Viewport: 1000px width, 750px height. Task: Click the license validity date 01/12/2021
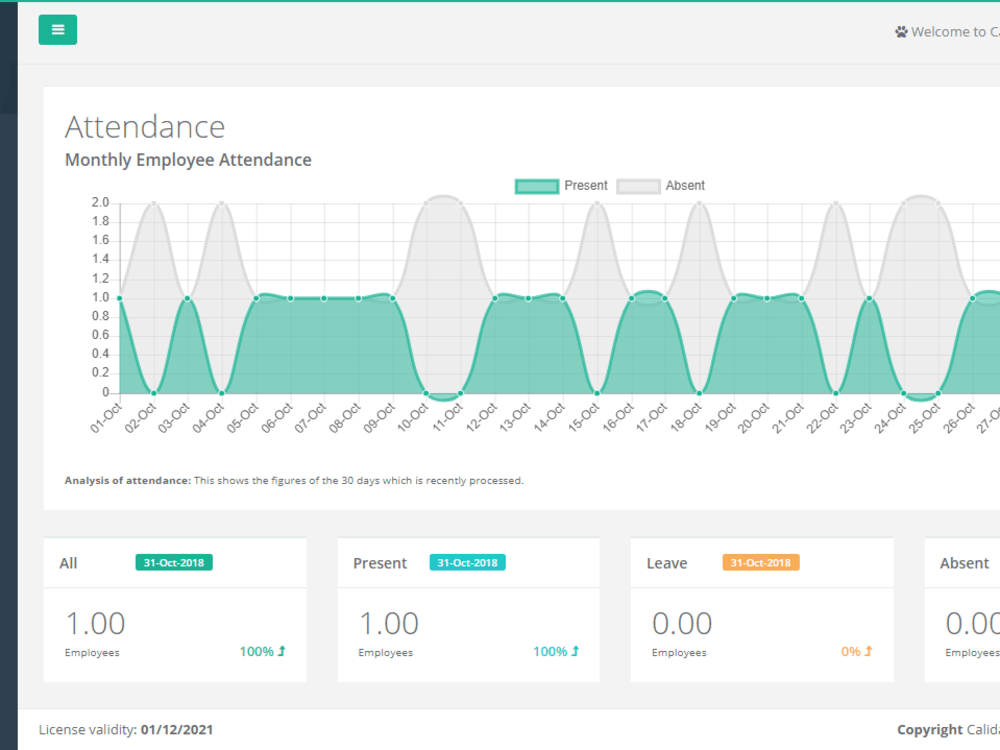176,729
